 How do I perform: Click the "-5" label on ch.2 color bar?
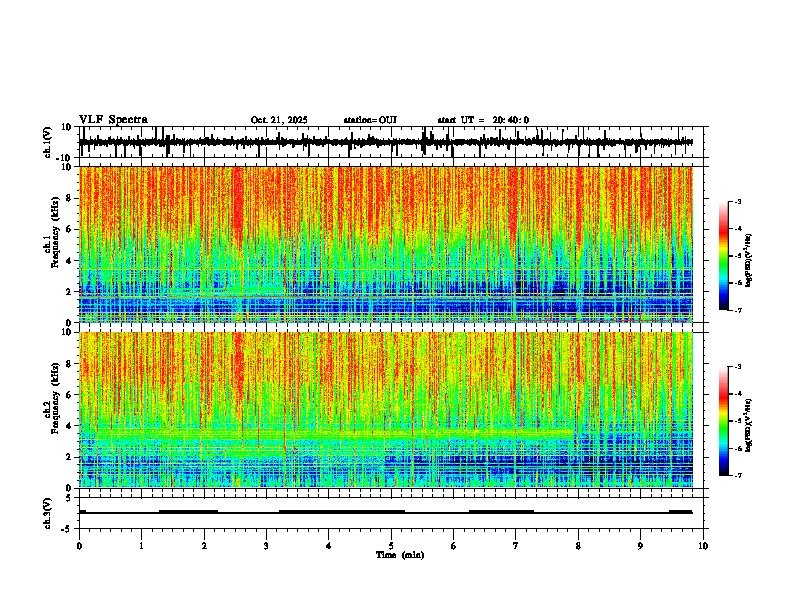click(x=737, y=421)
